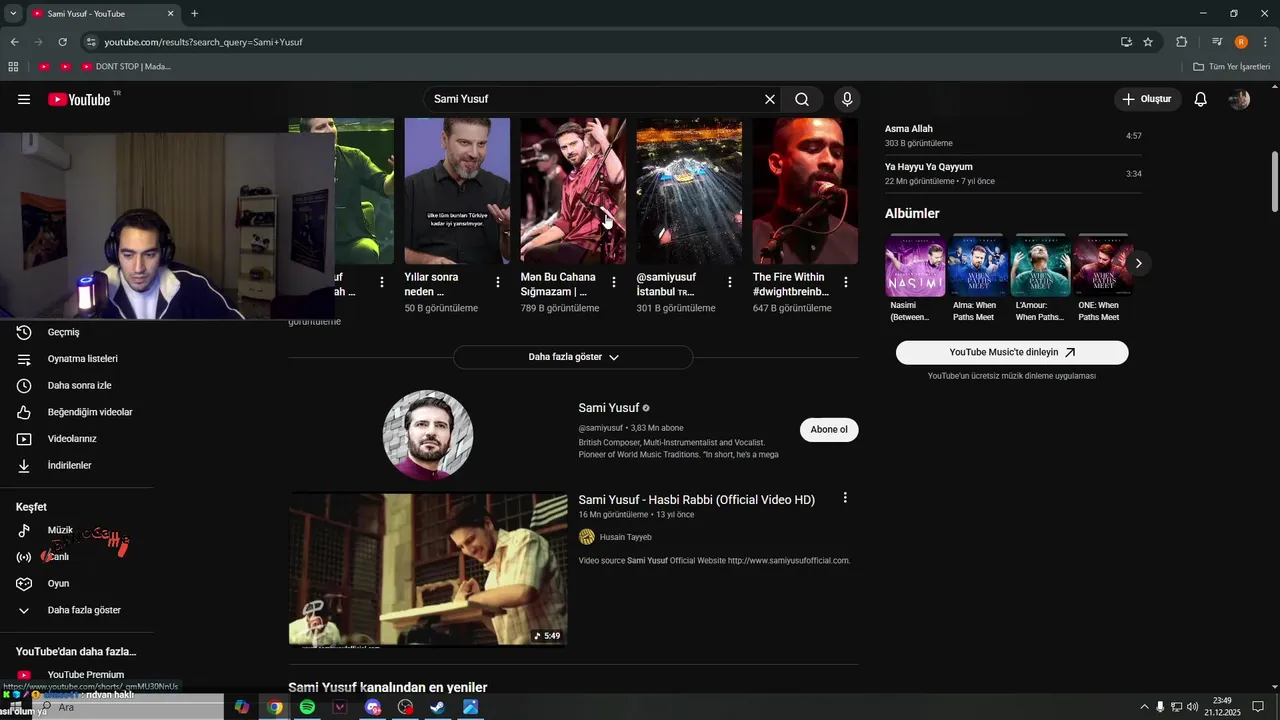Bookmark this page with star icon
Screen dimensions: 1280x720
coord(1148,42)
